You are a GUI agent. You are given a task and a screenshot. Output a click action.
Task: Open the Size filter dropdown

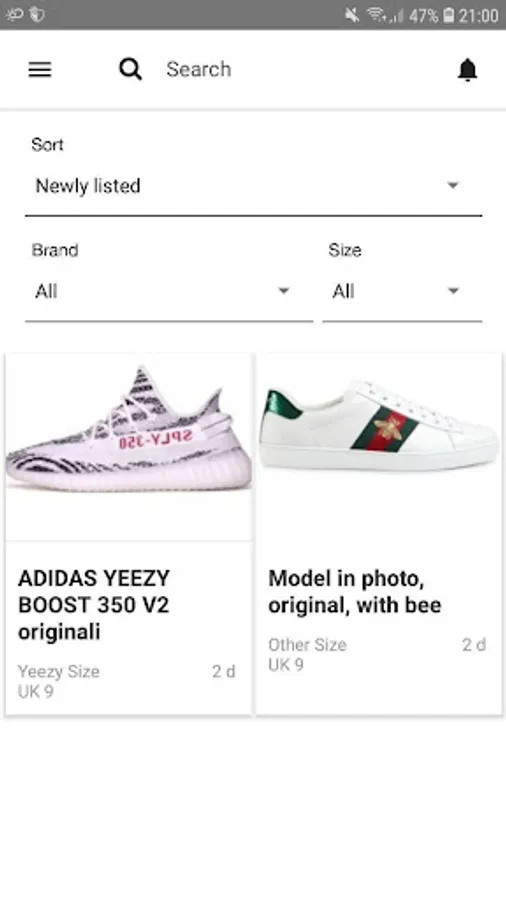click(402, 291)
